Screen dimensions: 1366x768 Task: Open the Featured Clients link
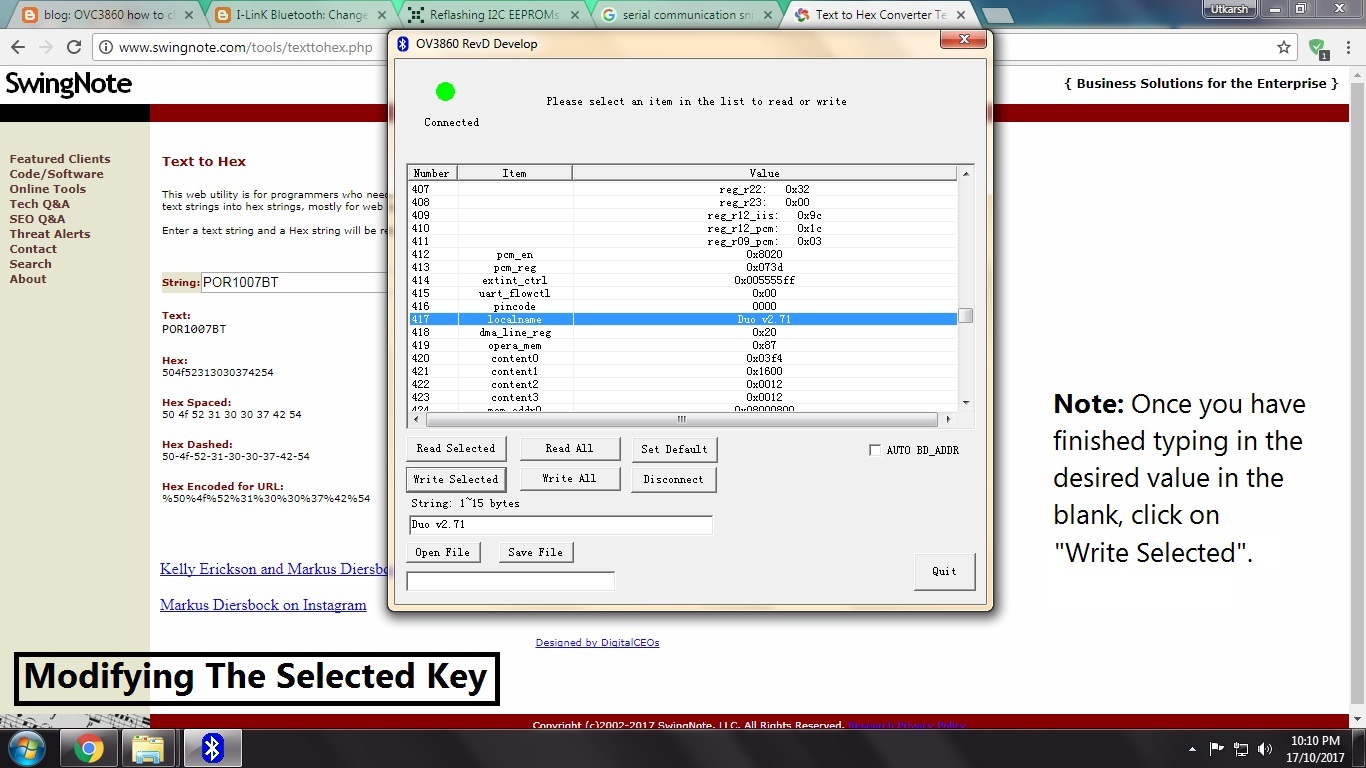point(60,159)
